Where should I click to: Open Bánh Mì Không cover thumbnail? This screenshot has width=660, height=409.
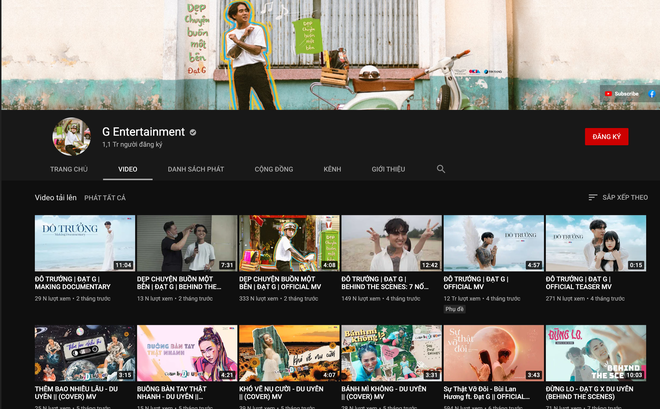[x=391, y=353]
